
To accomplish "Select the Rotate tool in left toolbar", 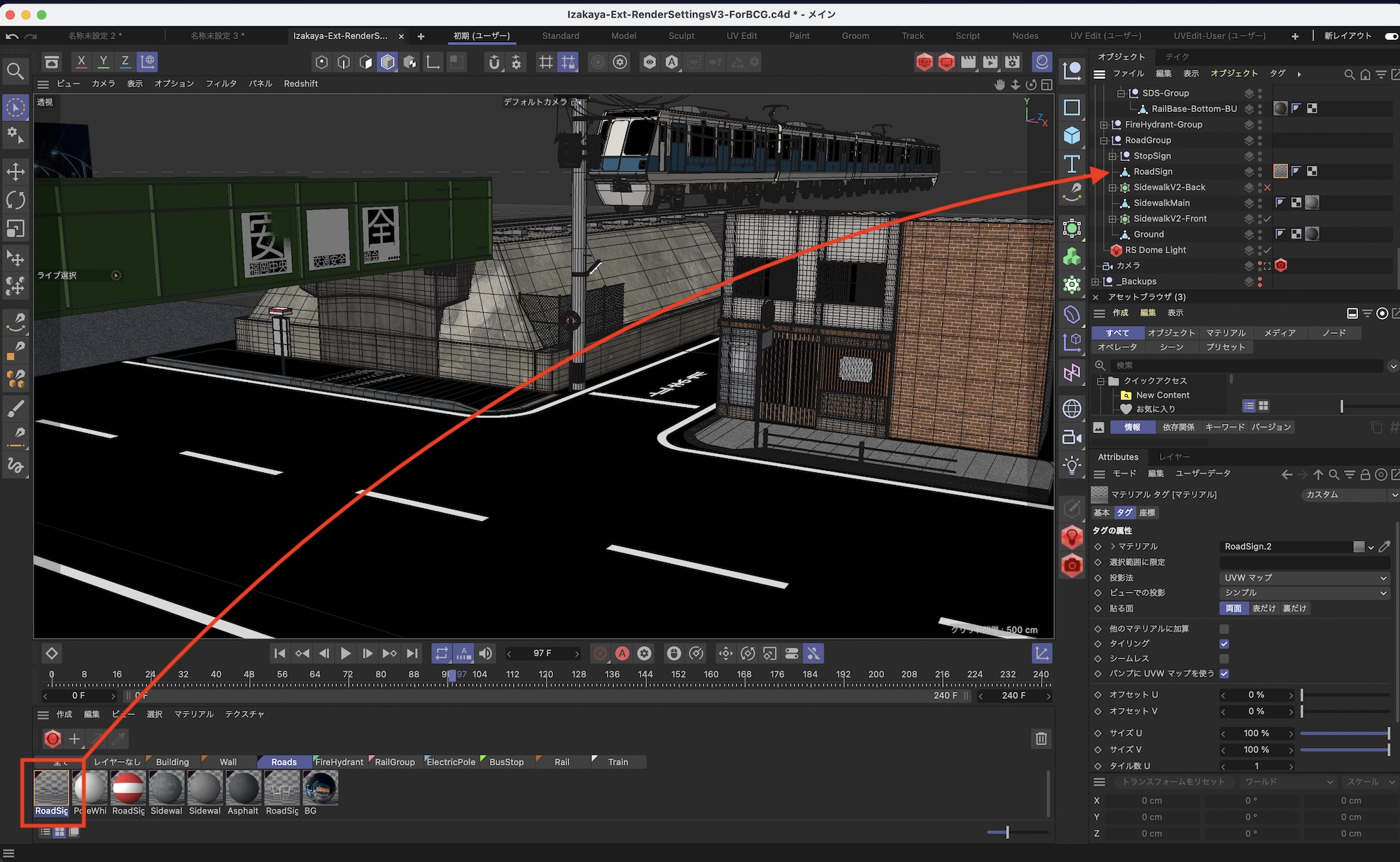I will [15, 200].
